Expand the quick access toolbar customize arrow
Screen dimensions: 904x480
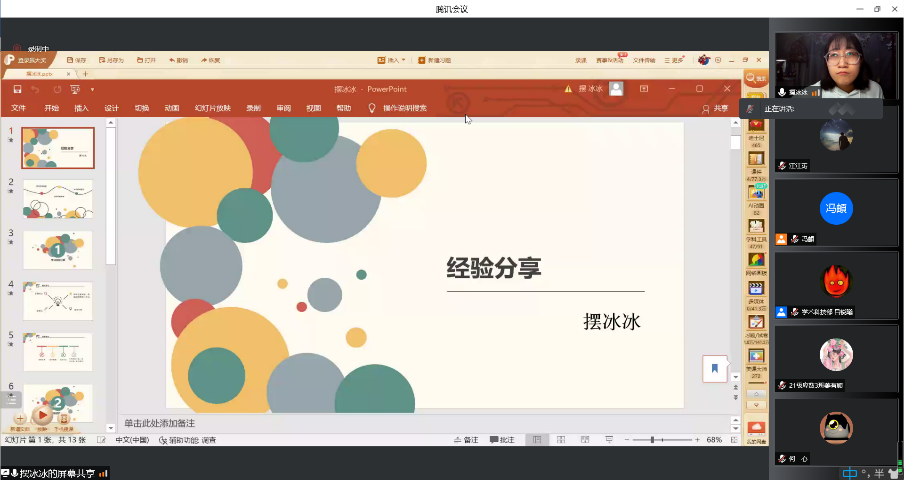tap(91, 89)
